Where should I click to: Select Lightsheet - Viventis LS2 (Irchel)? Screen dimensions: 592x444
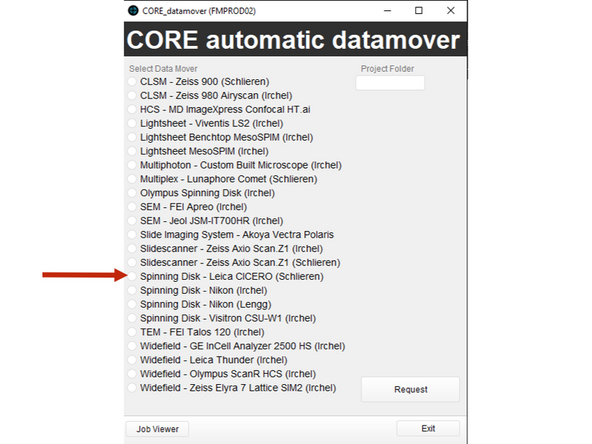132,123
